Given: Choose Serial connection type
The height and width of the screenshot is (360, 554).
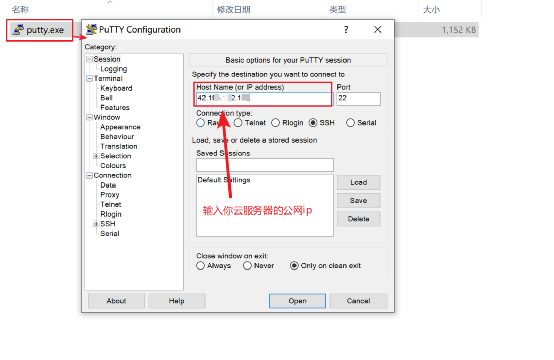Looking at the screenshot, I should [350, 123].
